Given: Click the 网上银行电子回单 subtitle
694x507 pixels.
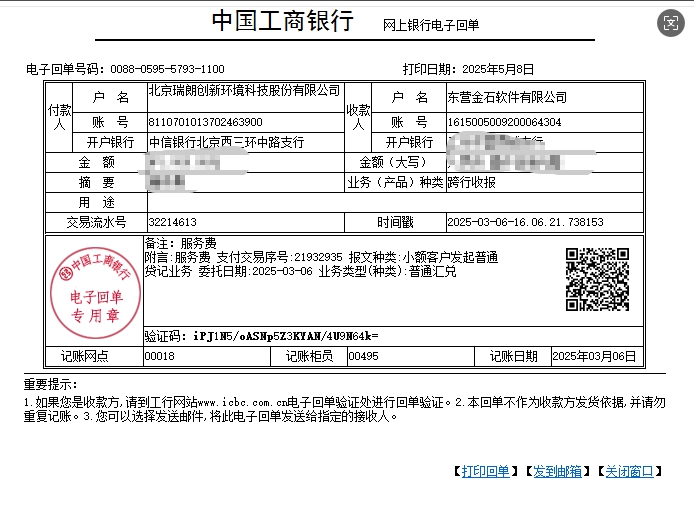Looking at the screenshot, I should (x=431, y=25).
